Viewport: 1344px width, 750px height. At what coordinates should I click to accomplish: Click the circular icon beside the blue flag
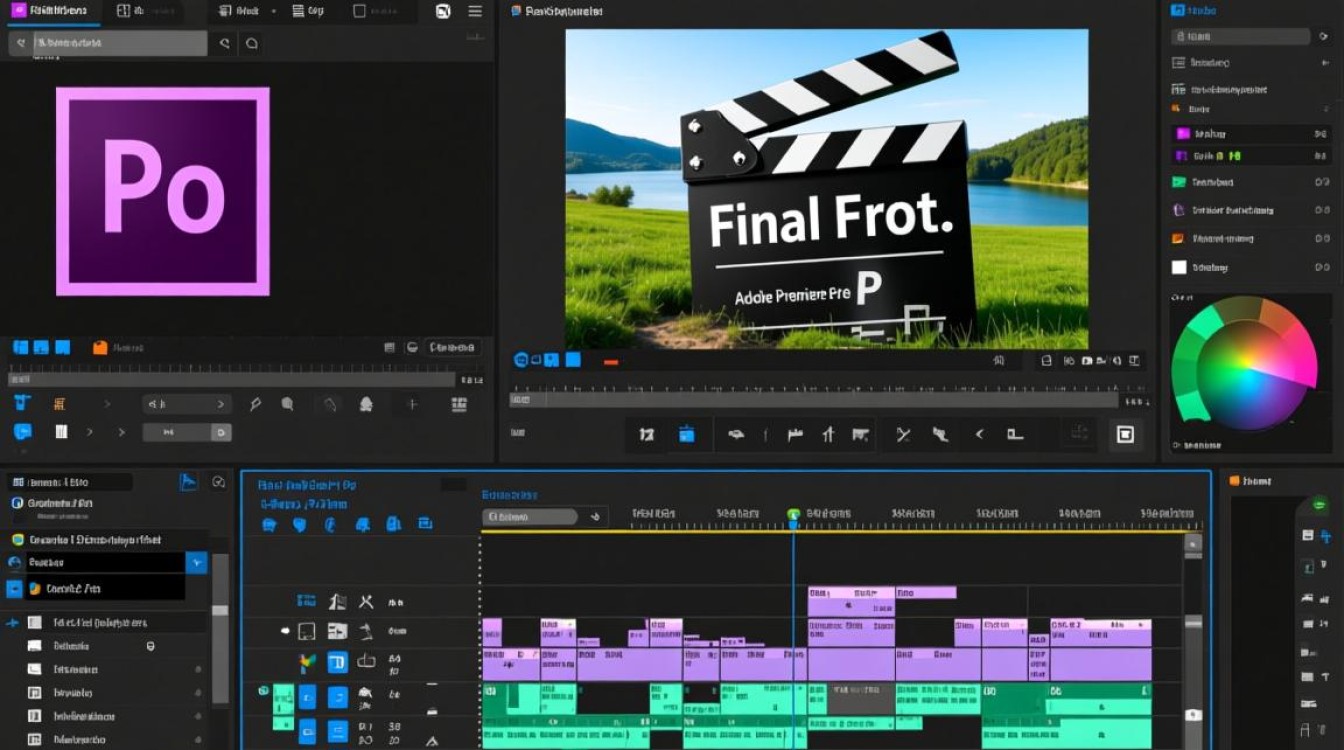[219, 482]
